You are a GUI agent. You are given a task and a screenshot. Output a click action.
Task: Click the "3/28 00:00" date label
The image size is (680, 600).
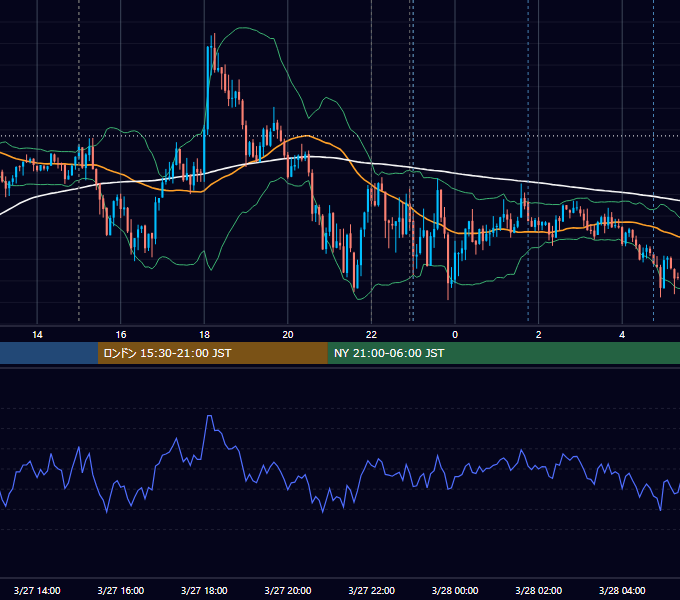(455, 590)
